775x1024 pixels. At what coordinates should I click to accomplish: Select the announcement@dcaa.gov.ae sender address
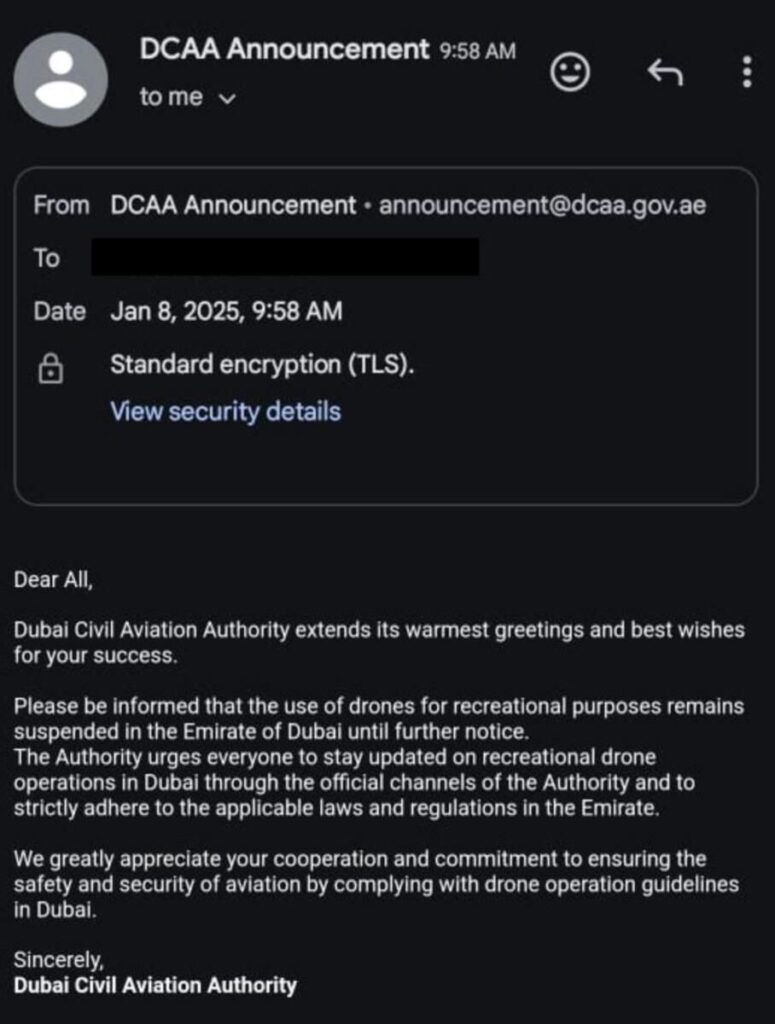pos(542,206)
